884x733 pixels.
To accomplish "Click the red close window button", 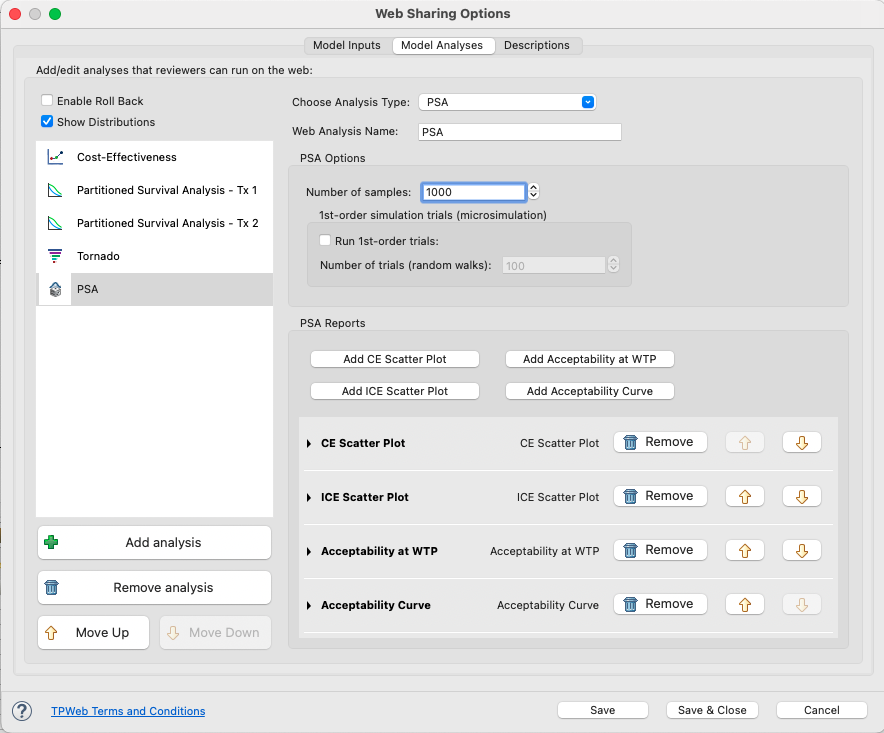I will pos(15,14).
